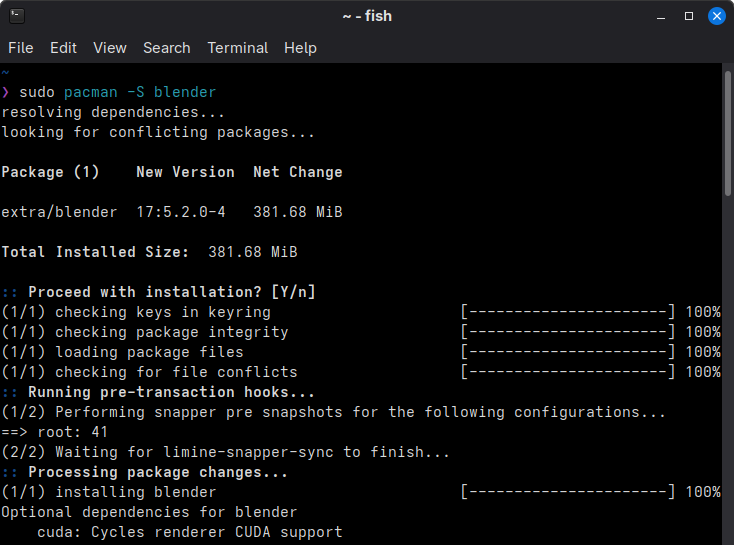734x545 pixels.
Task: Open the Edit menu
Action: pyautogui.click(x=63, y=48)
